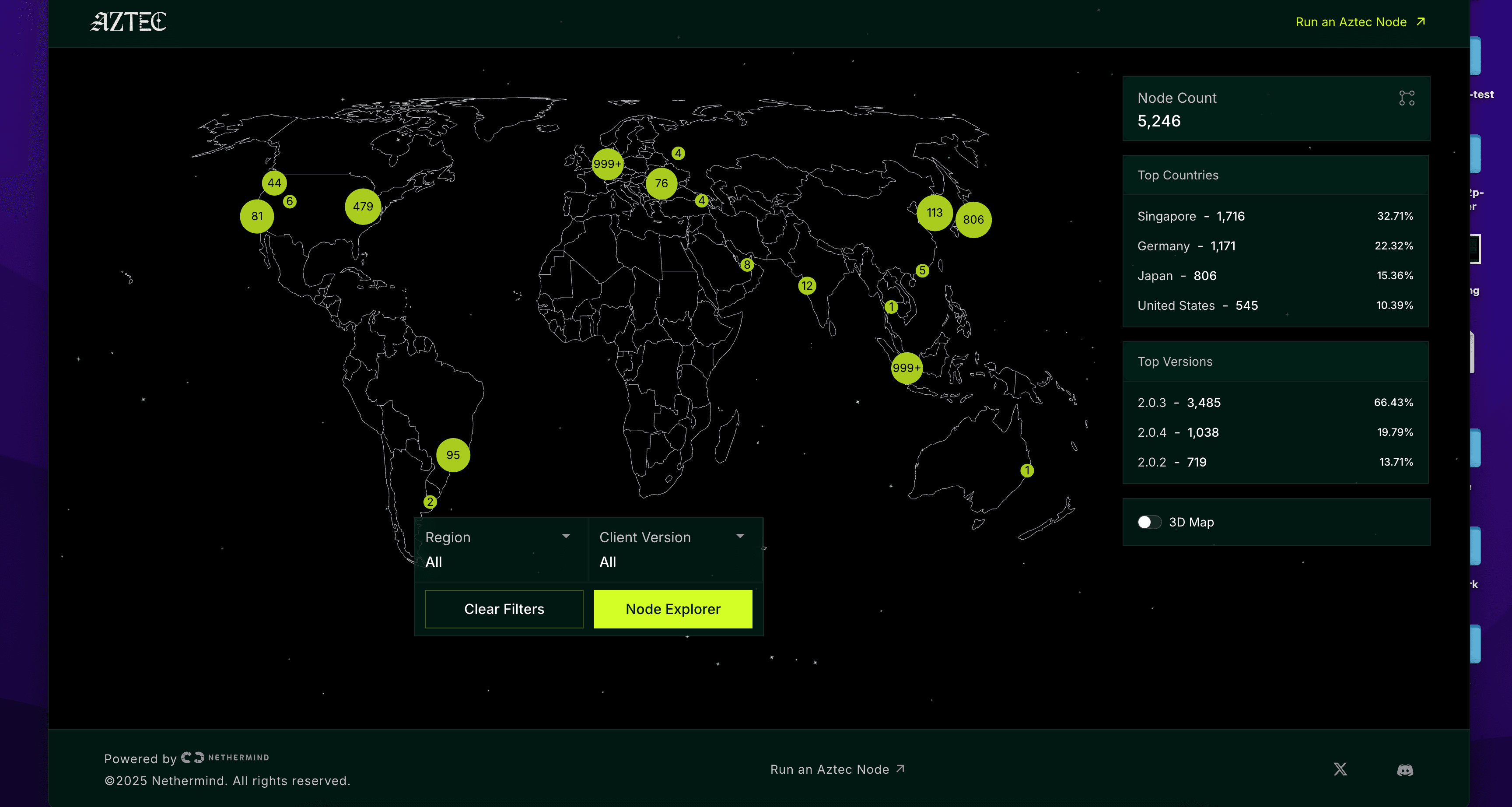Viewport: 1512px width, 807px height.
Task: Click the Nethermind logo in footer
Action: pos(225,758)
